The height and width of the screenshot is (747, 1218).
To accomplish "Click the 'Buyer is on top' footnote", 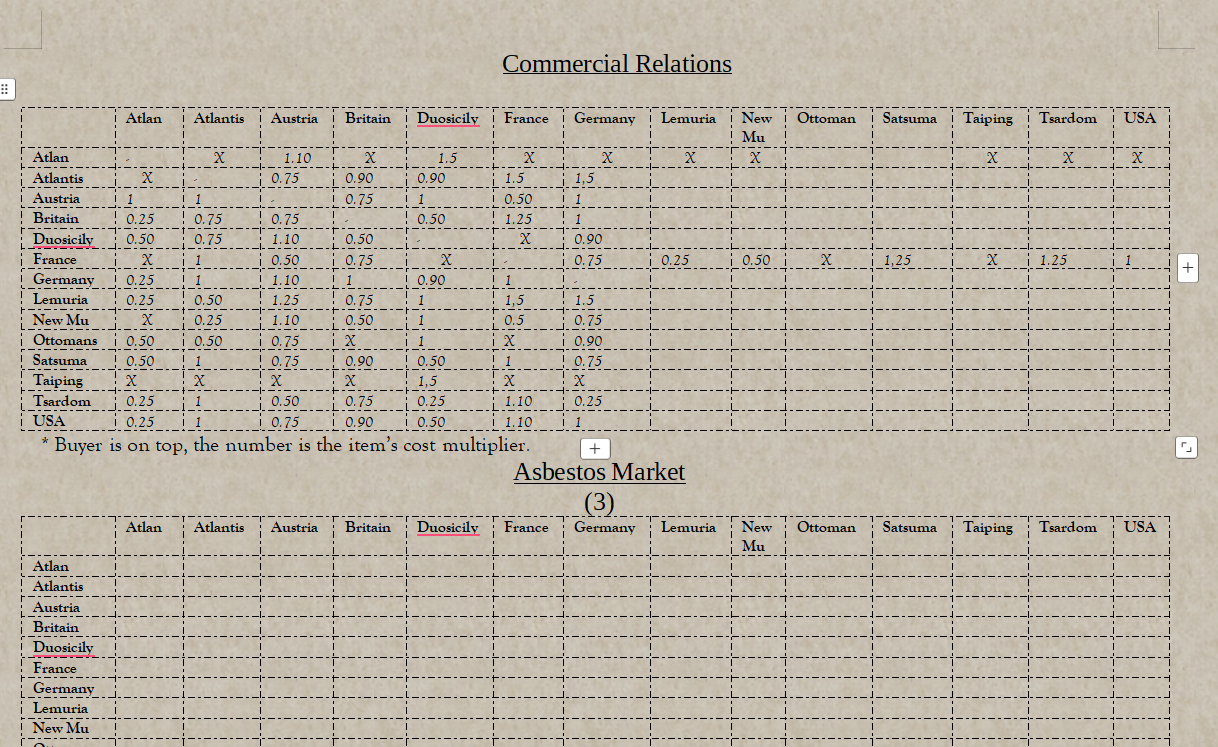I will point(286,445).
